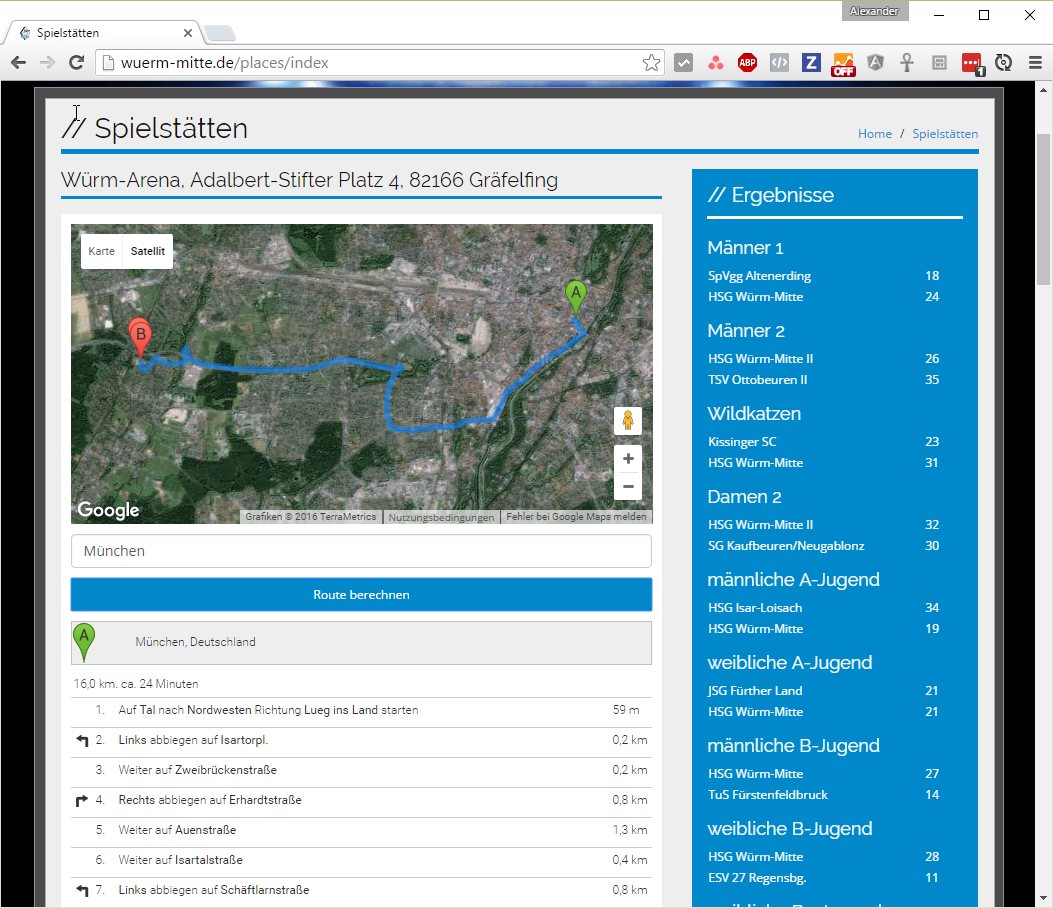Click the München start address field
Image resolution: width=1053 pixels, height=908 pixels.
(x=361, y=551)
